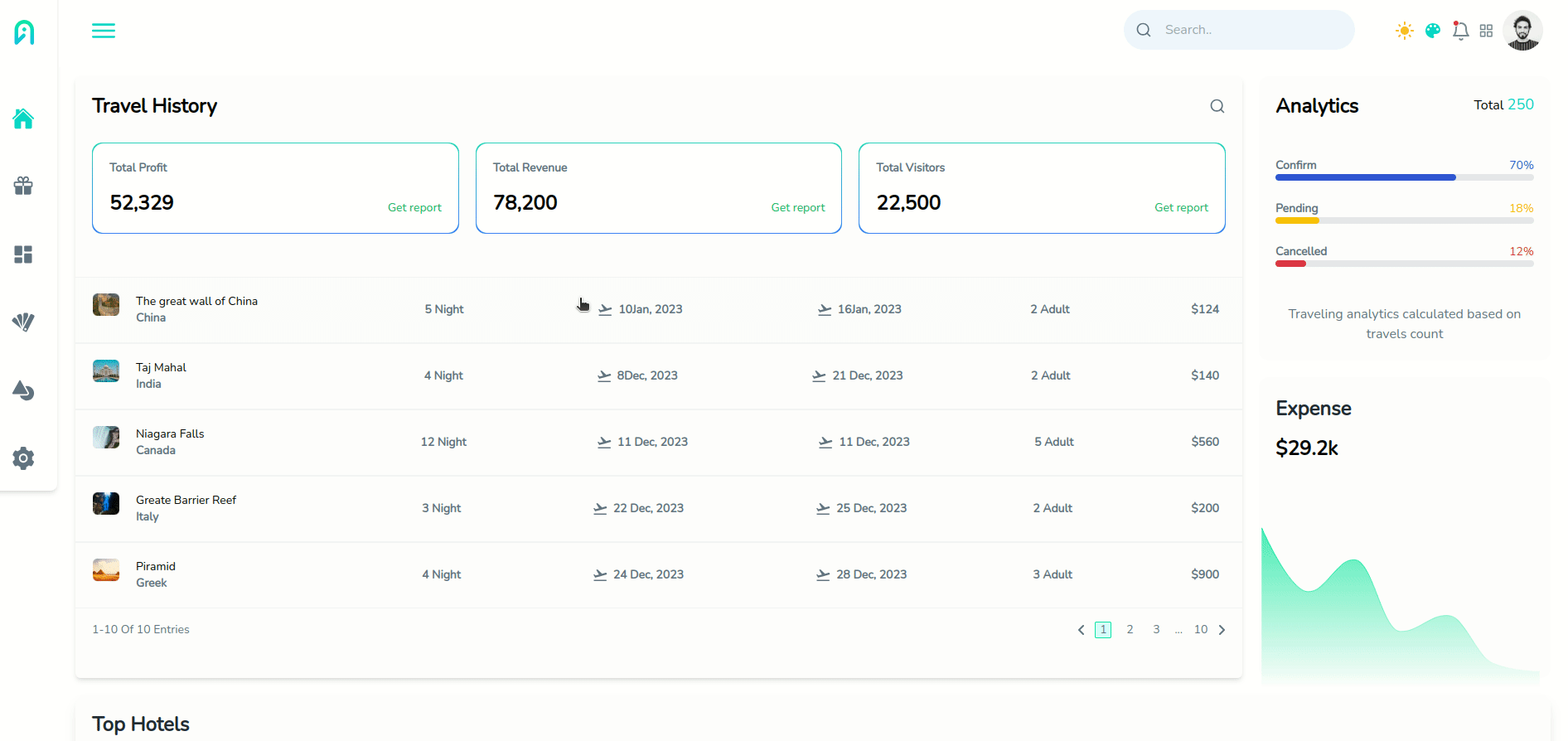Viewport: 1568px width, 741px height.
Task: Open the notifications bell
Action: tap(1460, 31)
